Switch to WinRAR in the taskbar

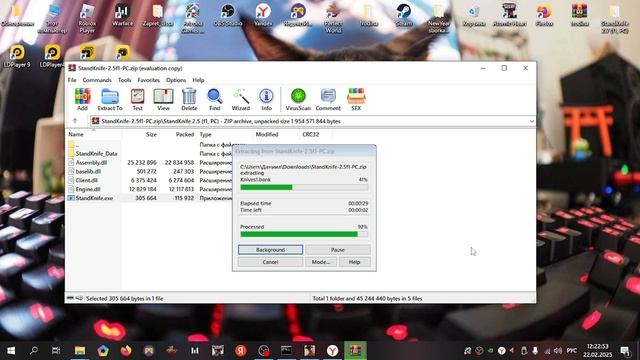tap(355, 350)
